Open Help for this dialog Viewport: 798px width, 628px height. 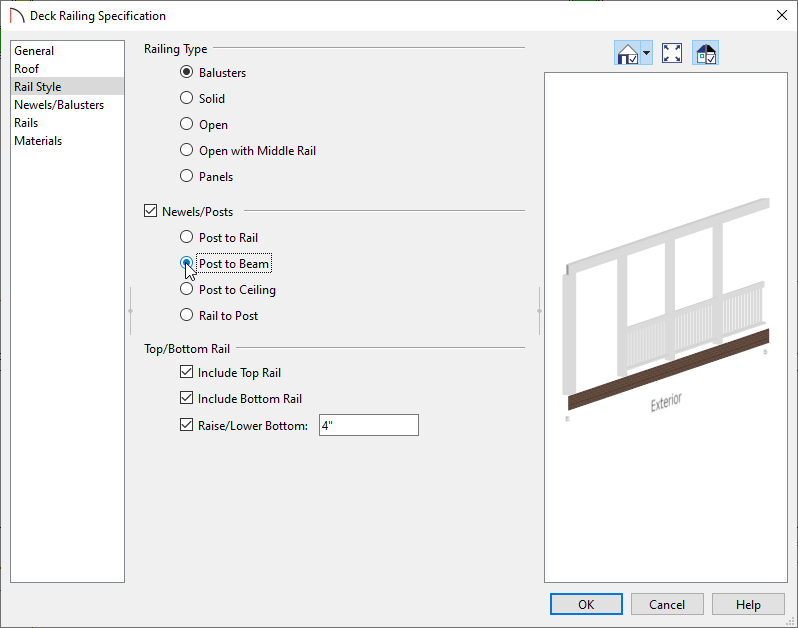pos(748,604)
